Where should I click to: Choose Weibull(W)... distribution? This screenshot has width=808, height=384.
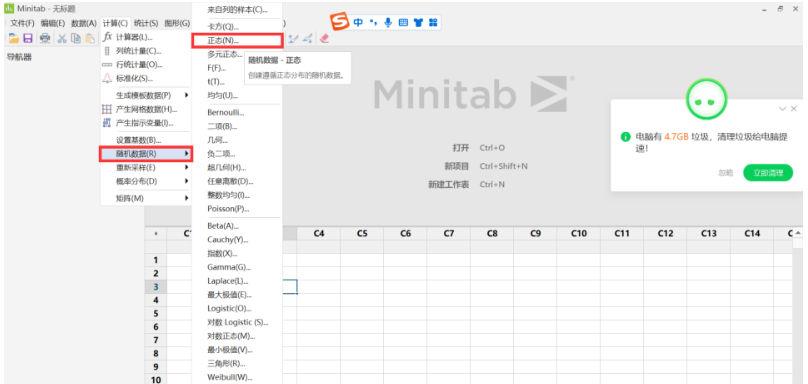point(237,377)
